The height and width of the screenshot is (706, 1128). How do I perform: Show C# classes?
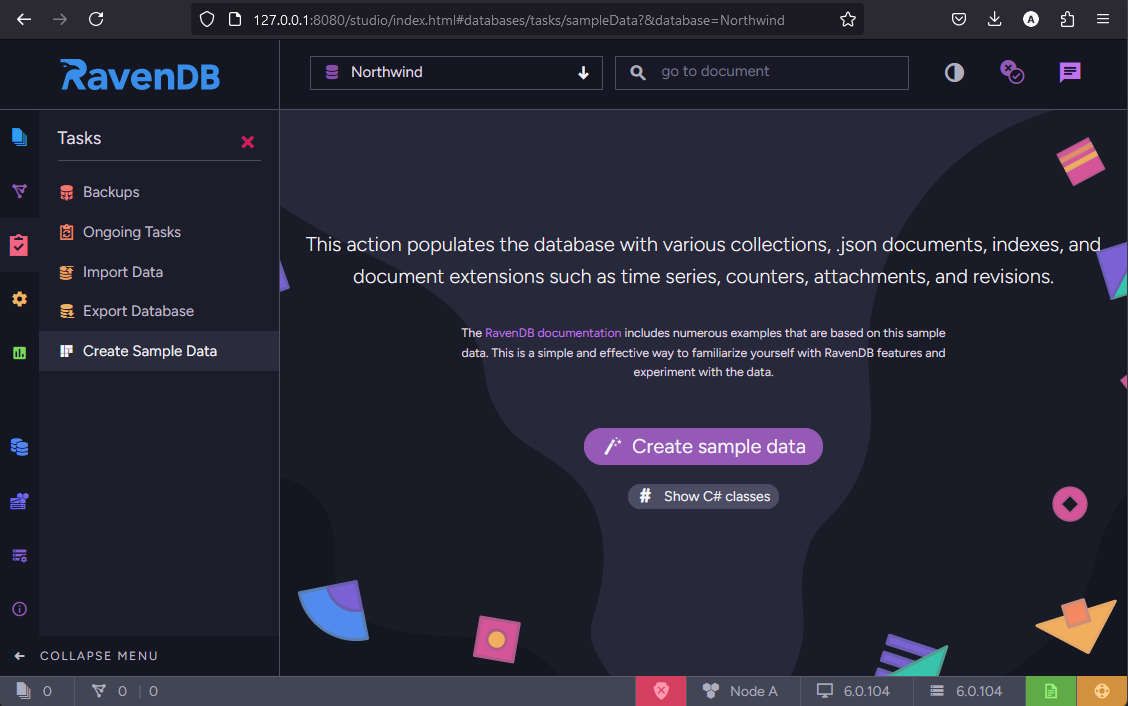[704, 497]
